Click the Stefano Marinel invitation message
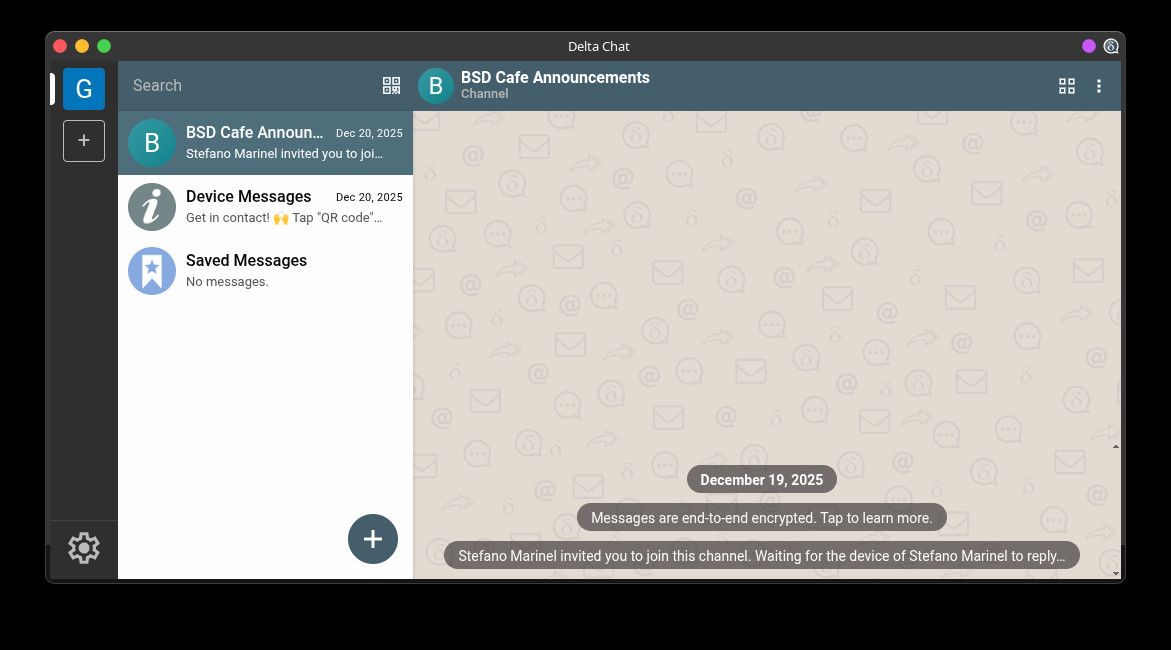Image resolution: width=1171 pixels, height=650 pixels. [x=761, y=556]
